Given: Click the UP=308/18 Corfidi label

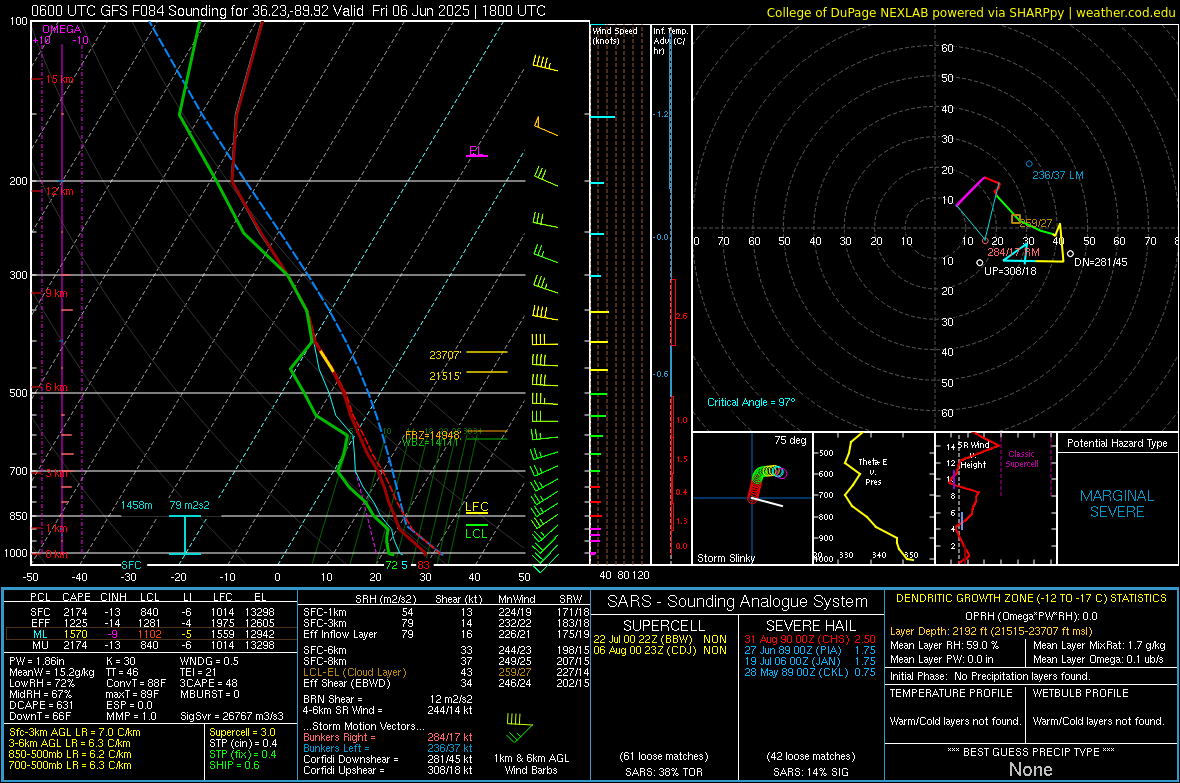Looking at the screenshot, I should point(1010,270).
